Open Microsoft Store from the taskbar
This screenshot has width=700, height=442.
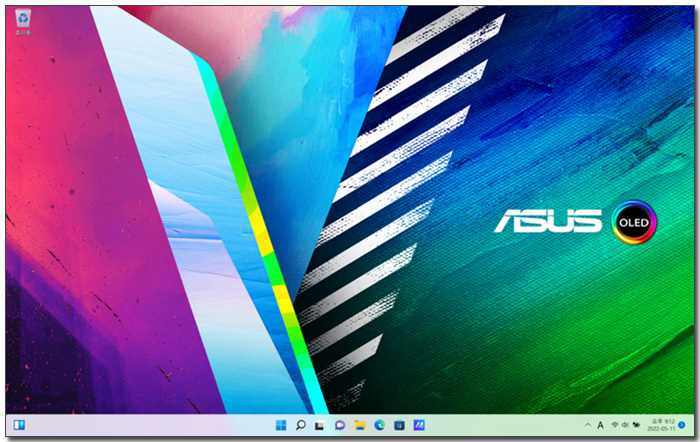(399, 425)
